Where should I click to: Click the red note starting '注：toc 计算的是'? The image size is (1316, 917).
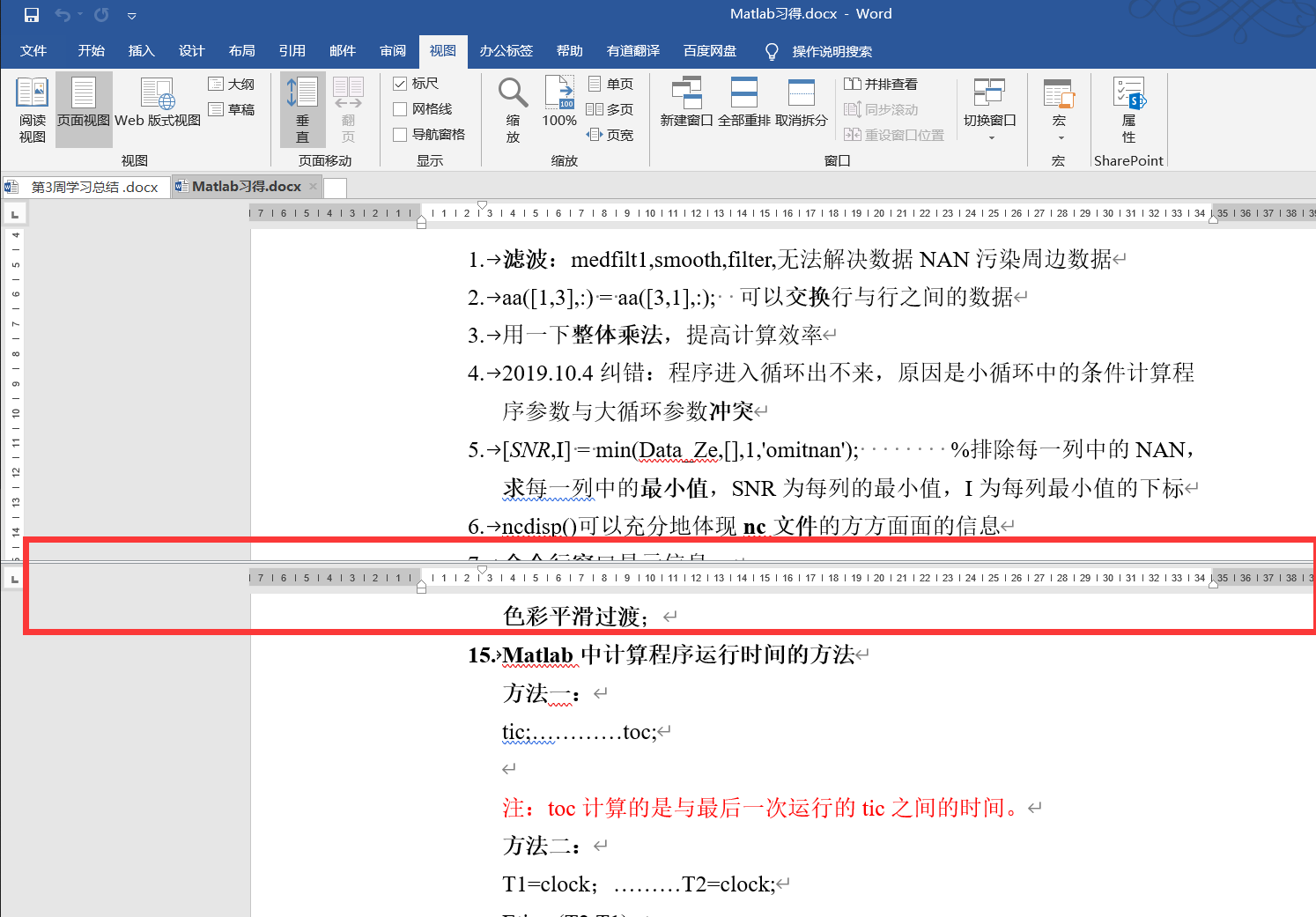765,808
